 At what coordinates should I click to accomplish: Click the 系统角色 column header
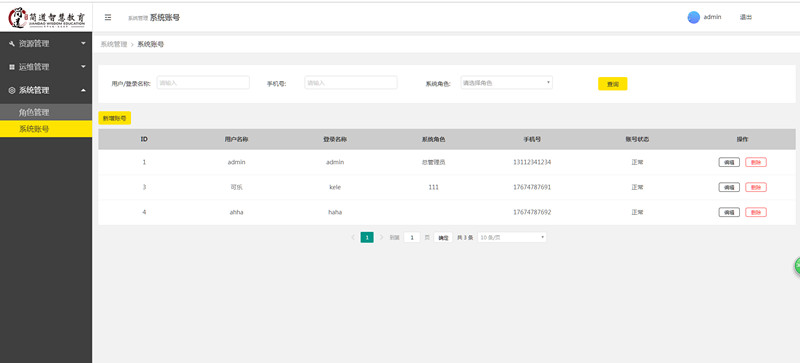pos(433,139)
